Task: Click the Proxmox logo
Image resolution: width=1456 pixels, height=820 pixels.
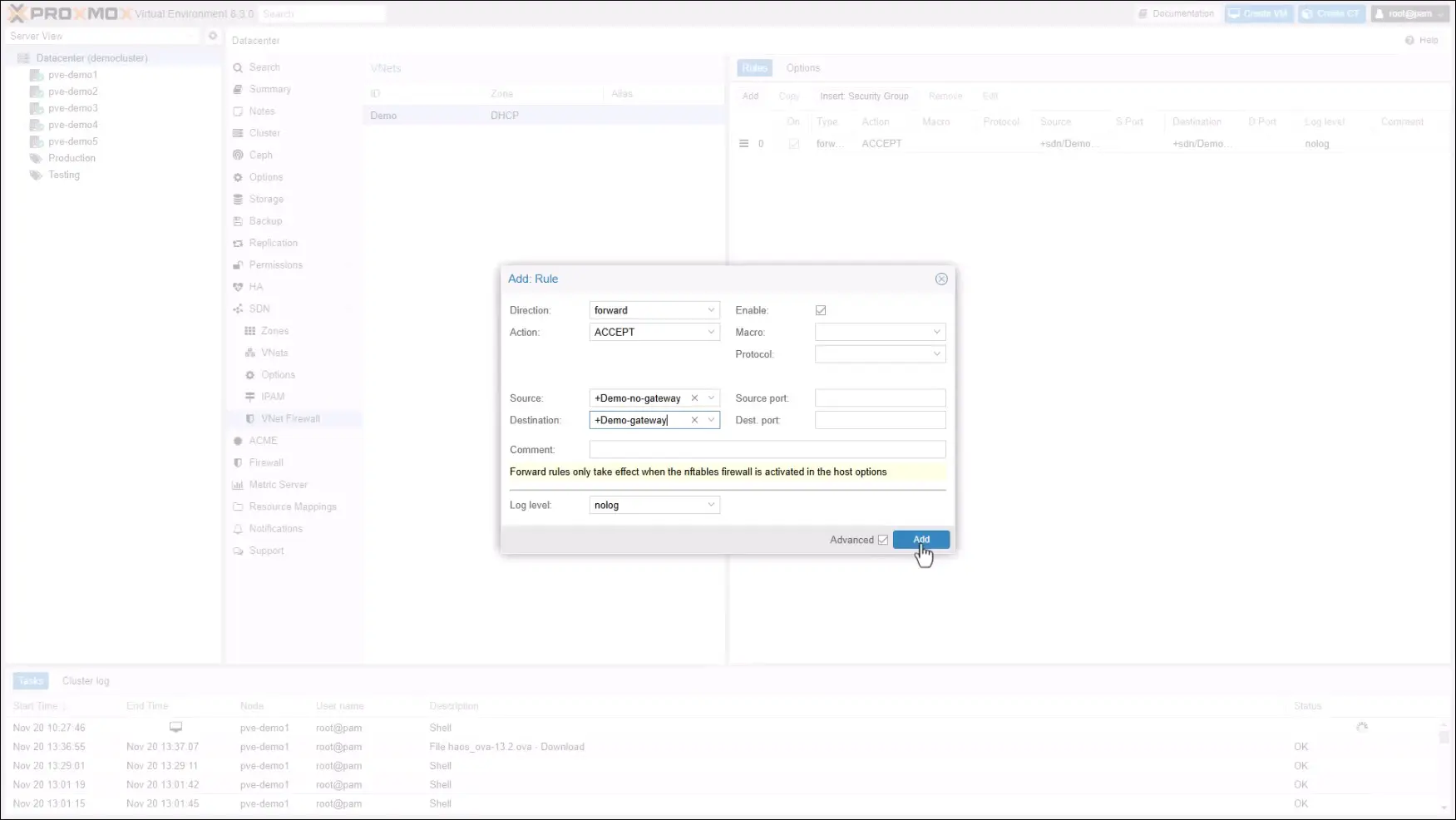Action: [70, 13]
